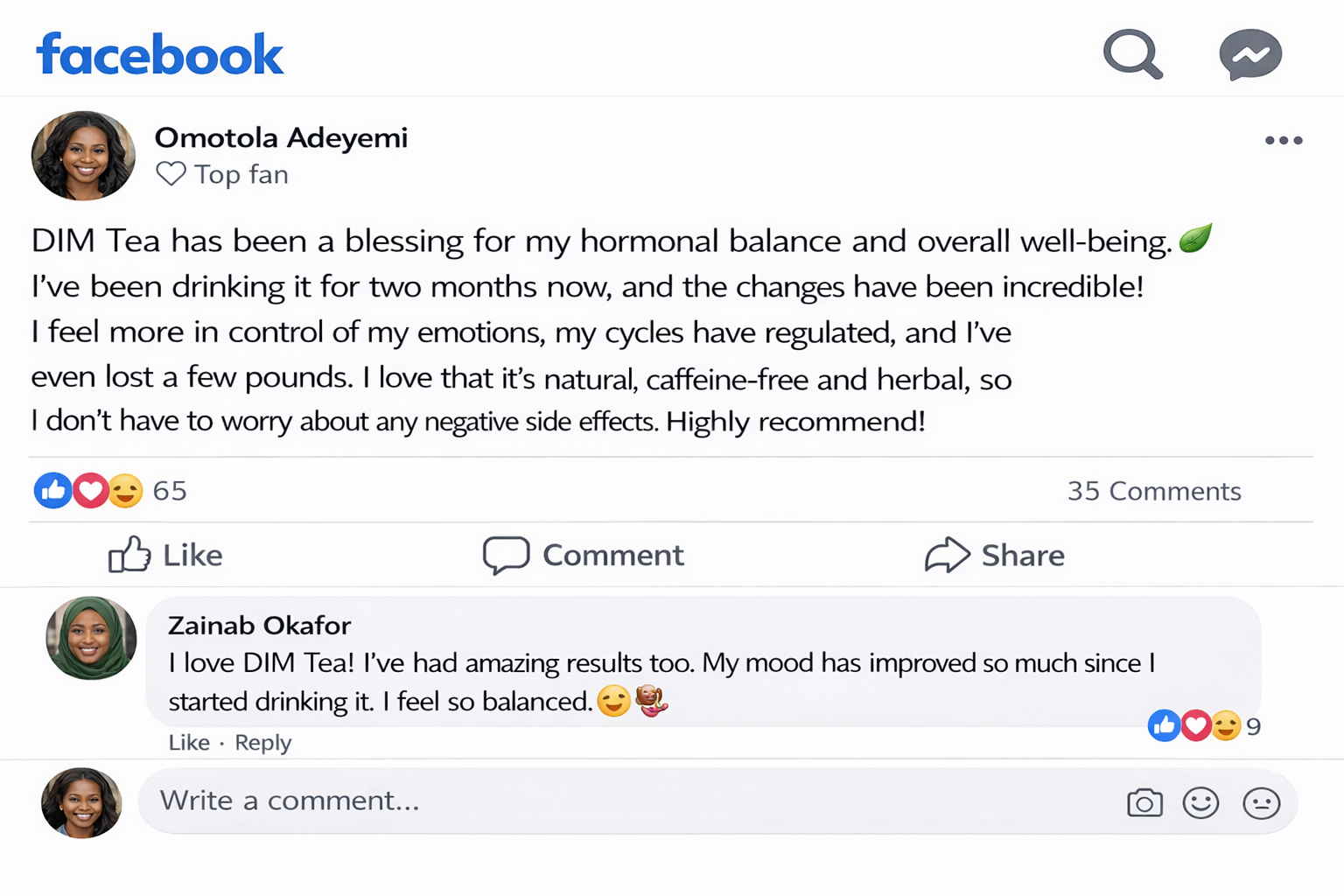The width and height of the screenshot is (1344, 896).
Task: Click the camera icon in comment box
Action: pos(1144,802)
